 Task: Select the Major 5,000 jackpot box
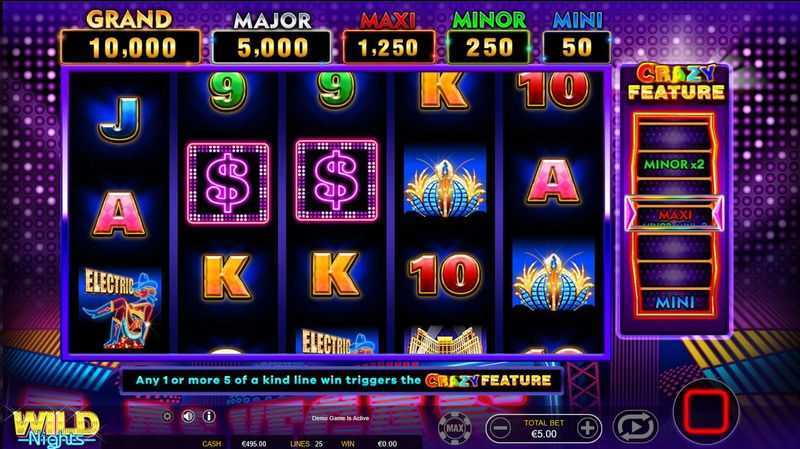tap(271, 47)
